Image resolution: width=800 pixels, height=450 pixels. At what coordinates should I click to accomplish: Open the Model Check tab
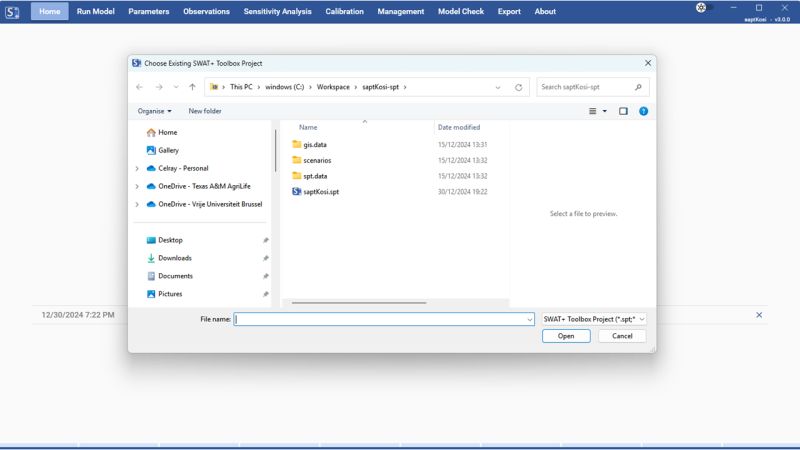point(461,11)
